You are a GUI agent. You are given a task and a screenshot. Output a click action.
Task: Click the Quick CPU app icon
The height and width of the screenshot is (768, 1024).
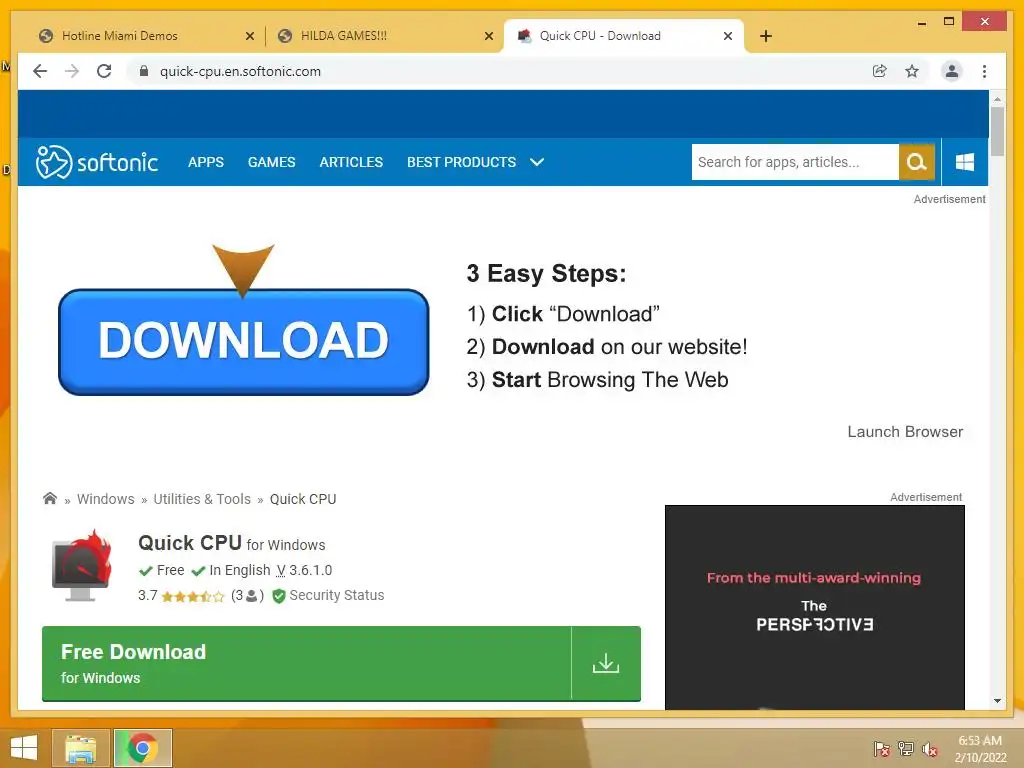pos(82,566)
